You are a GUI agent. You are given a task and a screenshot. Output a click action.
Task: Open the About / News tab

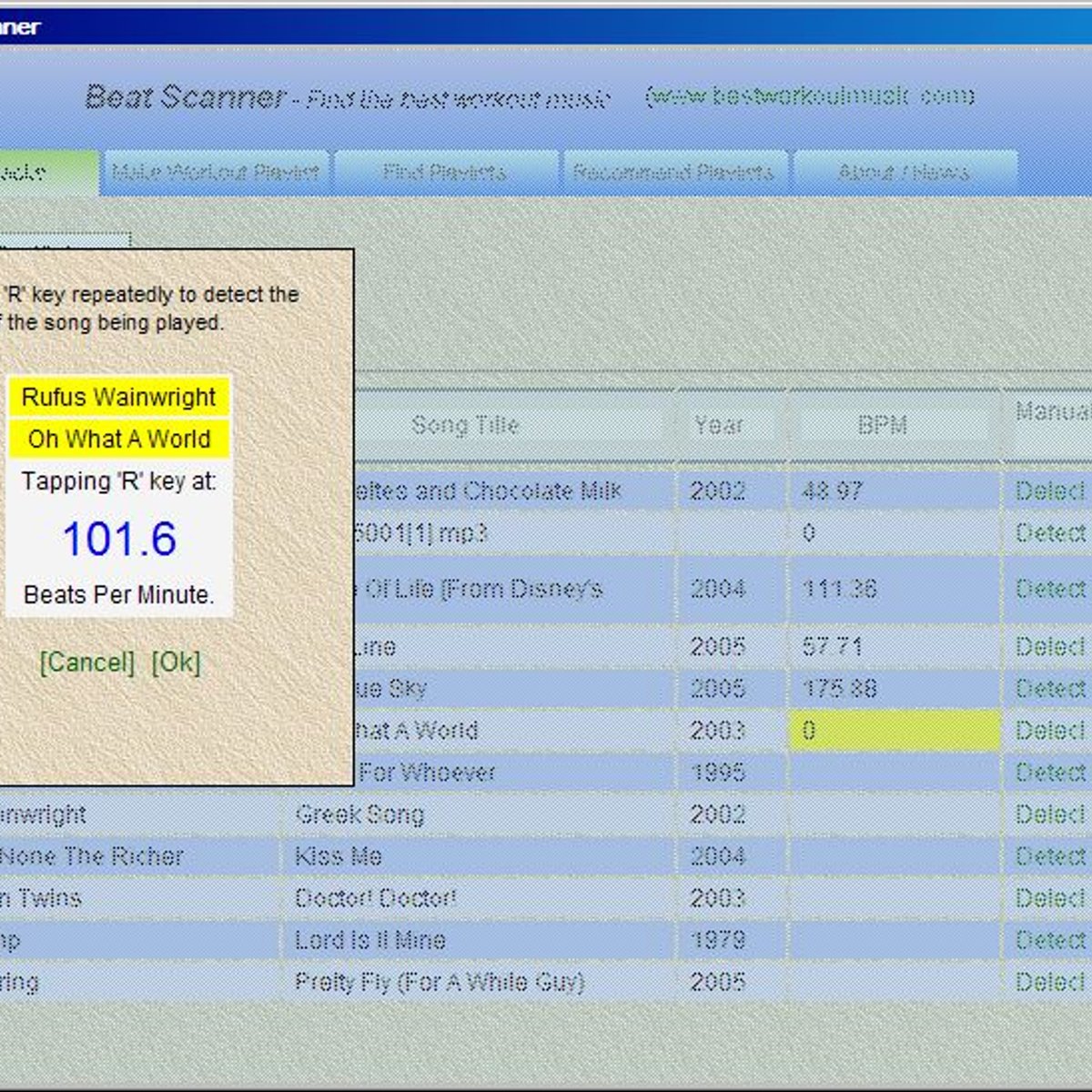[905, 172]
